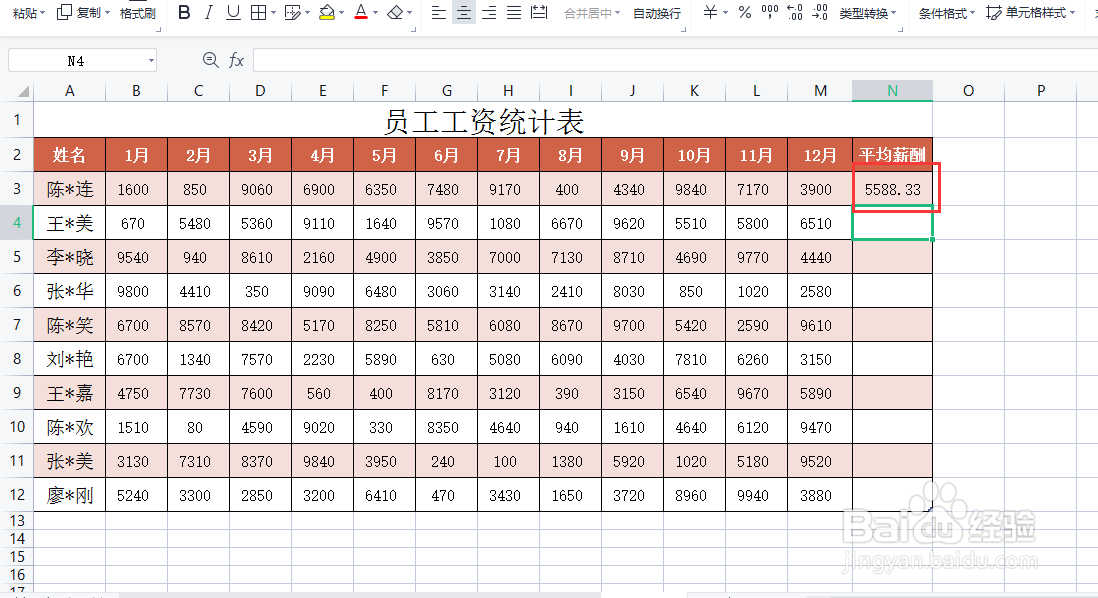Expand the fill color dropdown arrow

pyautogui.click(x=341, y=13)
